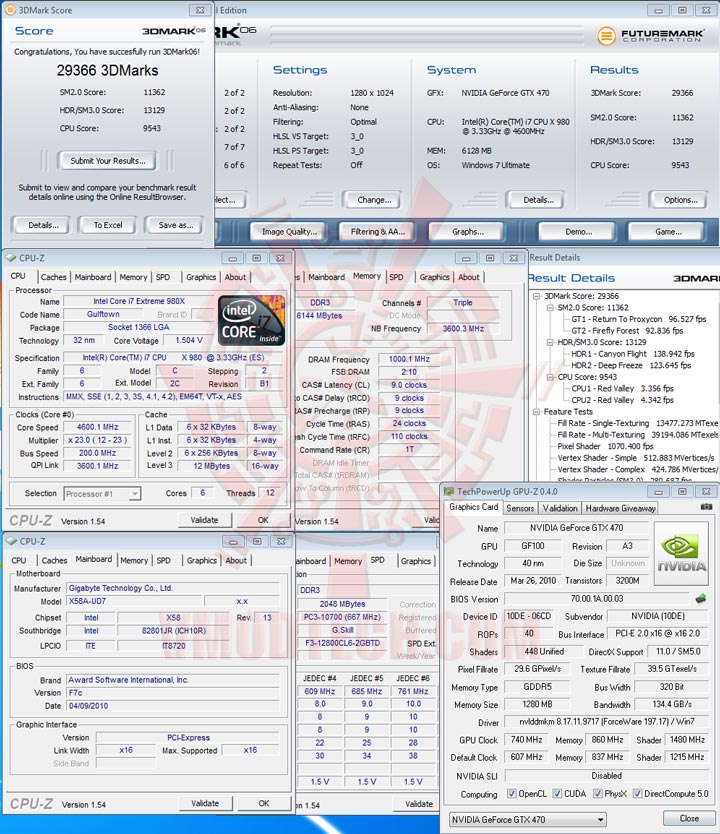Switch to Caches tab in processor CPU-Z window
This screenshot has width=720, height=834.
(x=54, y=277)
